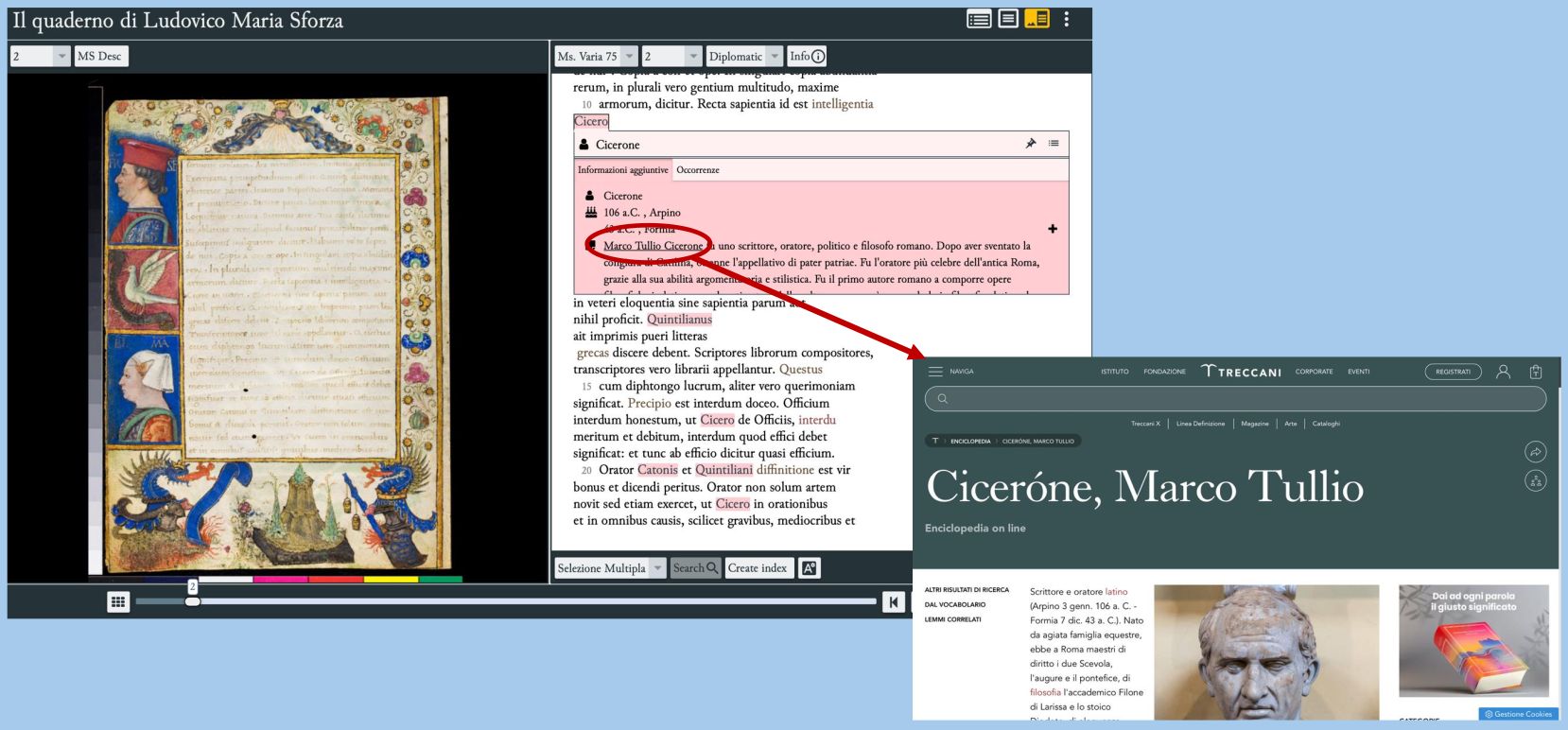Viewport: 1568px width, 730px height.
Task: Click the word diffinitione
Action: pos(785,470)
